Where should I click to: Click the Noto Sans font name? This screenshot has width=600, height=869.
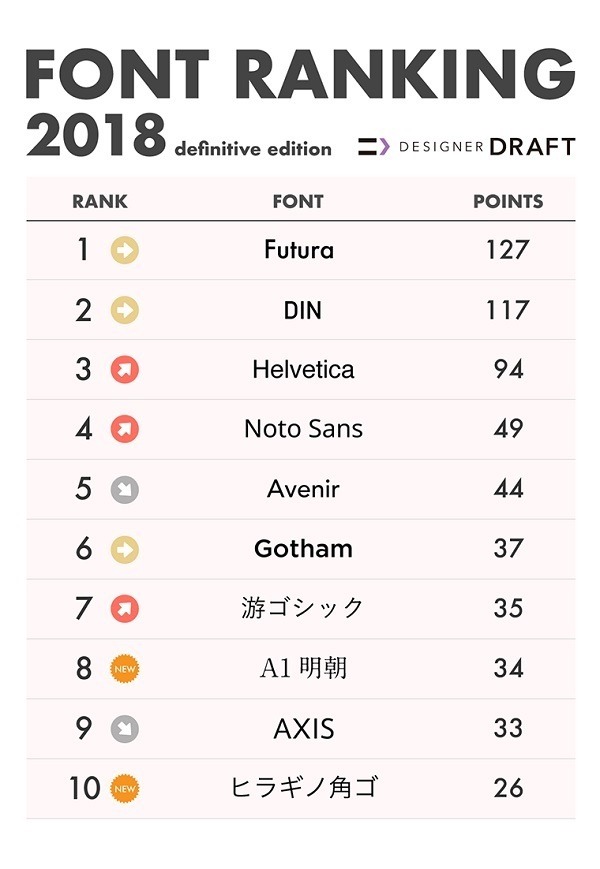pyautogui.click(x=303, y=430)
